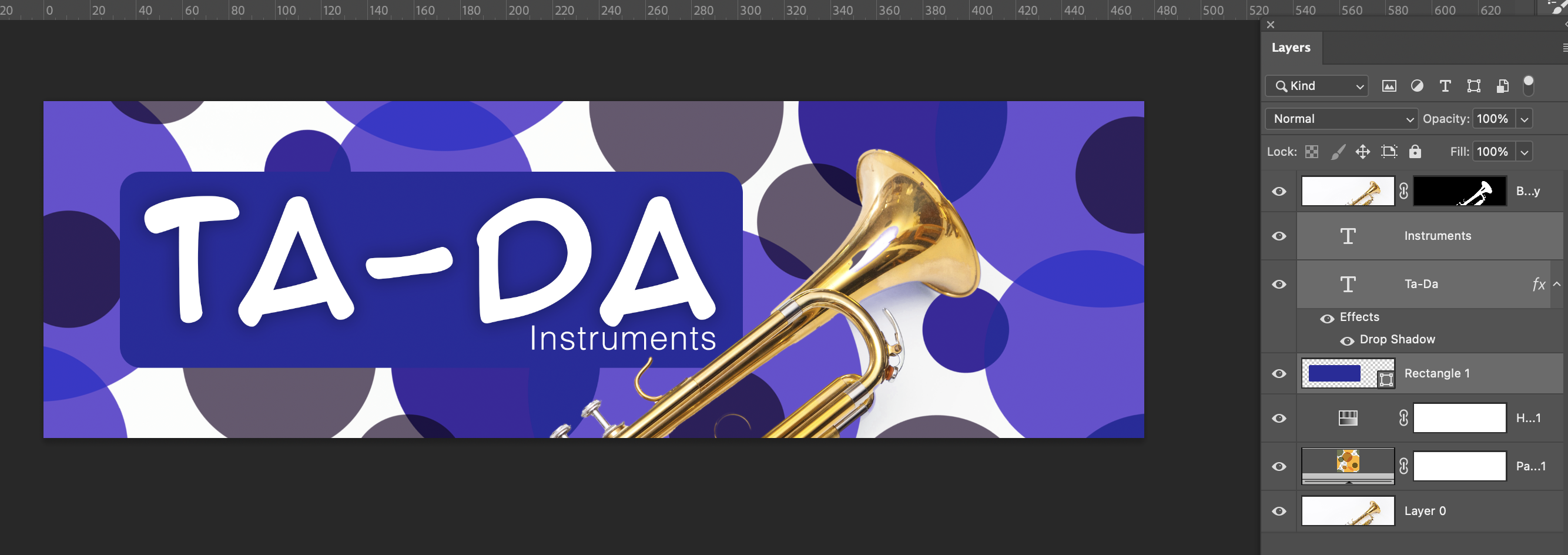Click link icon on top B...y layer

point(1403,191)
